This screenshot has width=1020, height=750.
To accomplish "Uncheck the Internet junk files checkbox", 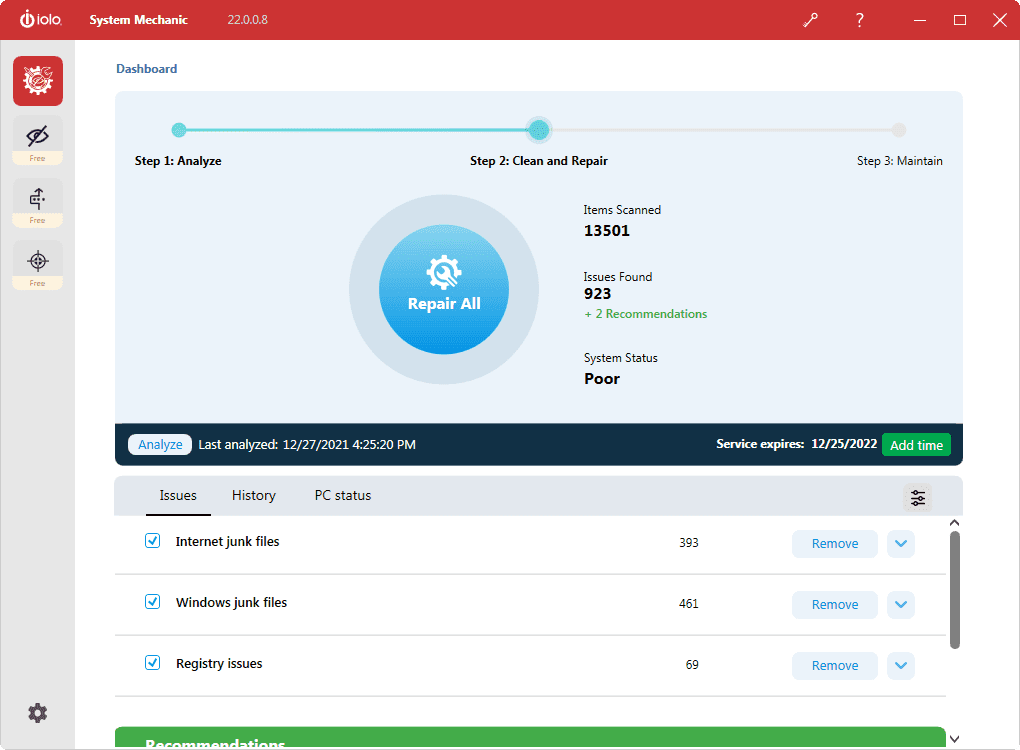I will pos(153,541).
